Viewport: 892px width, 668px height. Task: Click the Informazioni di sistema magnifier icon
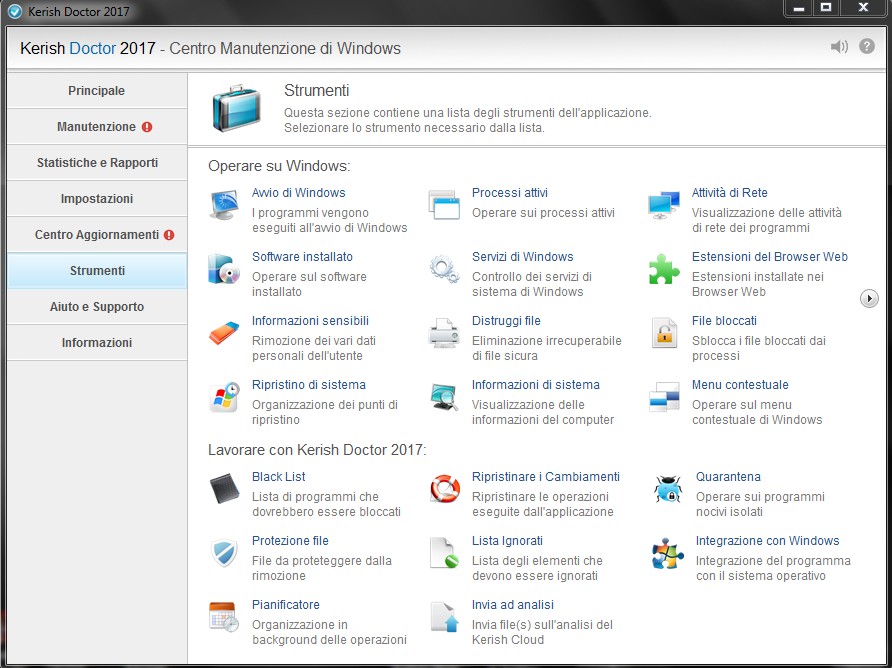444,397
